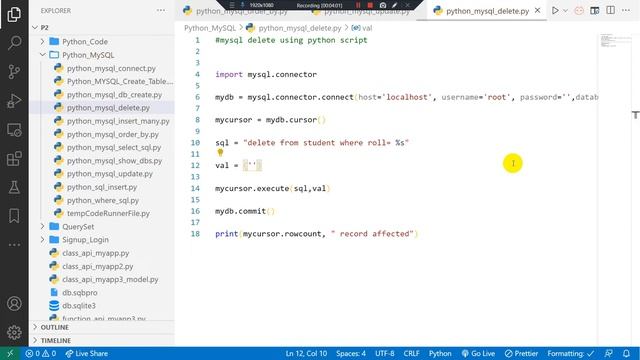Open the Testing flask view
640x360 pixels.
tap(14, 187)
